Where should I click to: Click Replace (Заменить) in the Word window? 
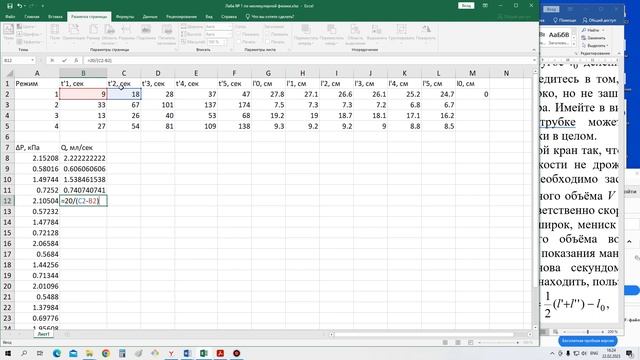594,38
